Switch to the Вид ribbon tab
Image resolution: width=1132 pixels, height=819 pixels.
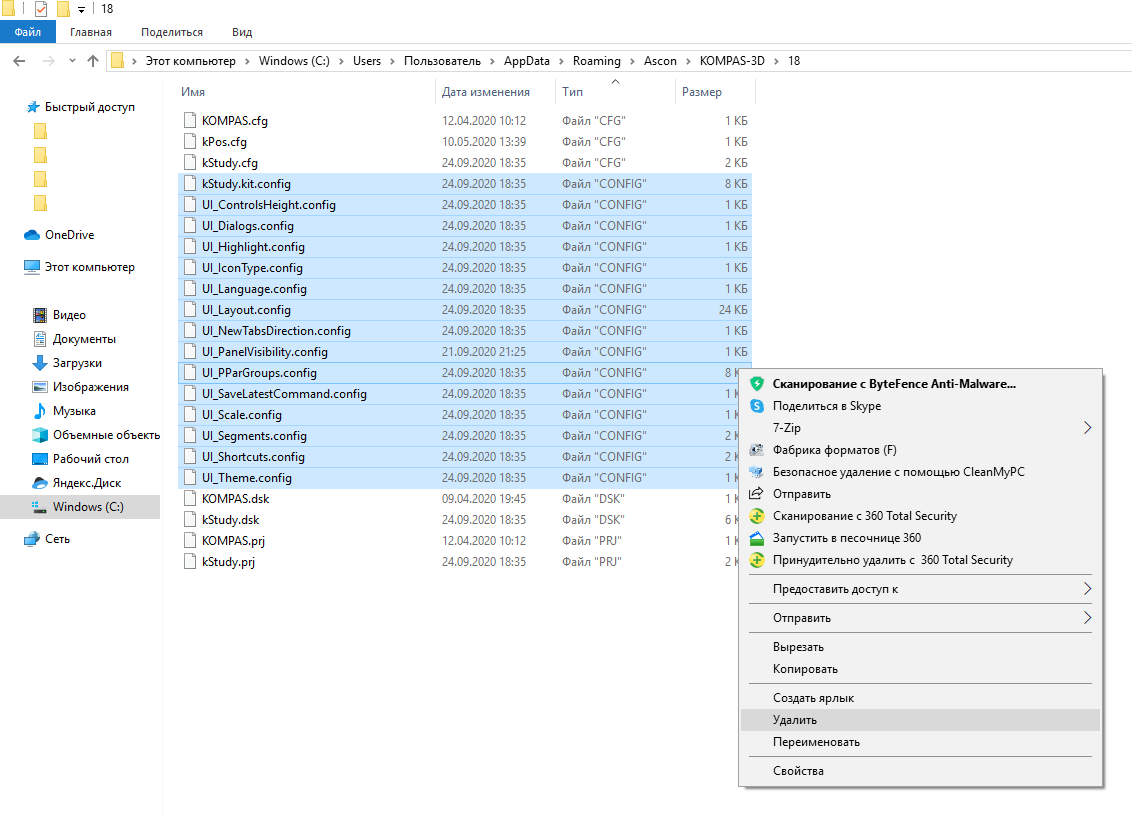pos(242,32)
